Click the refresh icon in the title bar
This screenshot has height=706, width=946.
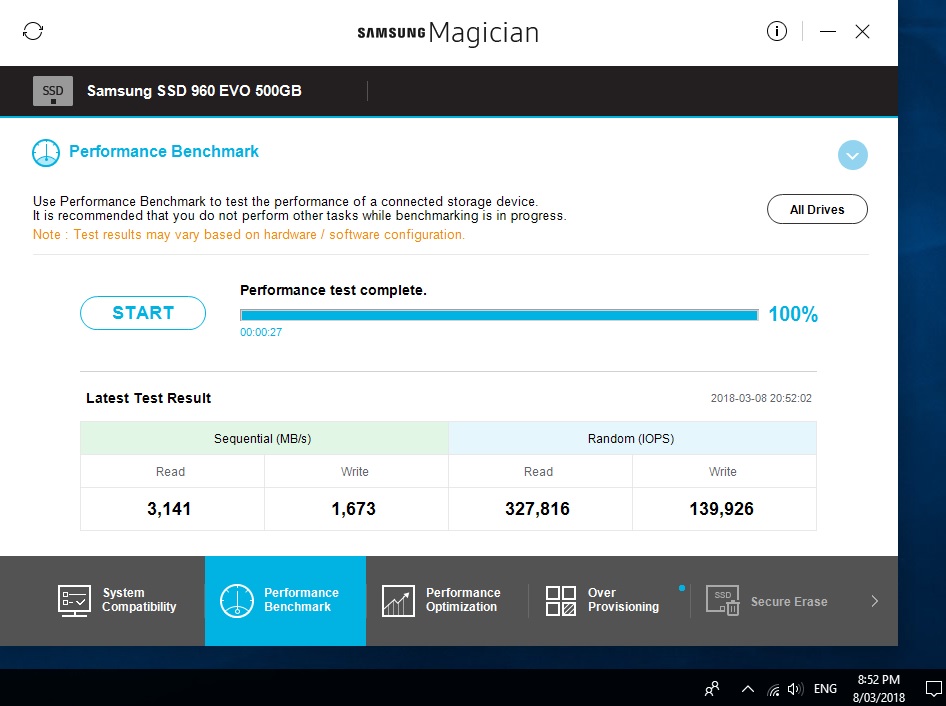[33, 31]
